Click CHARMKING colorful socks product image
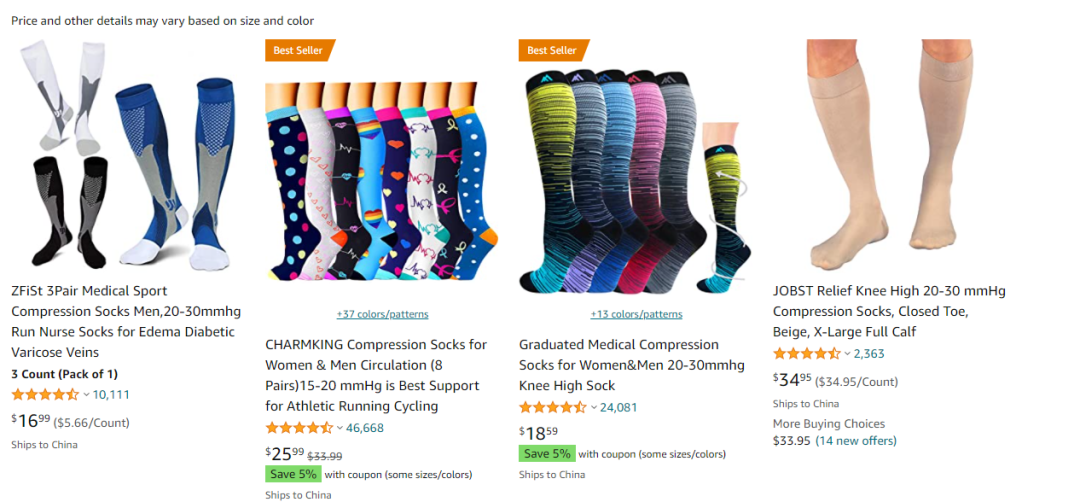The image size is (1080, 502). tap(383, 181)
